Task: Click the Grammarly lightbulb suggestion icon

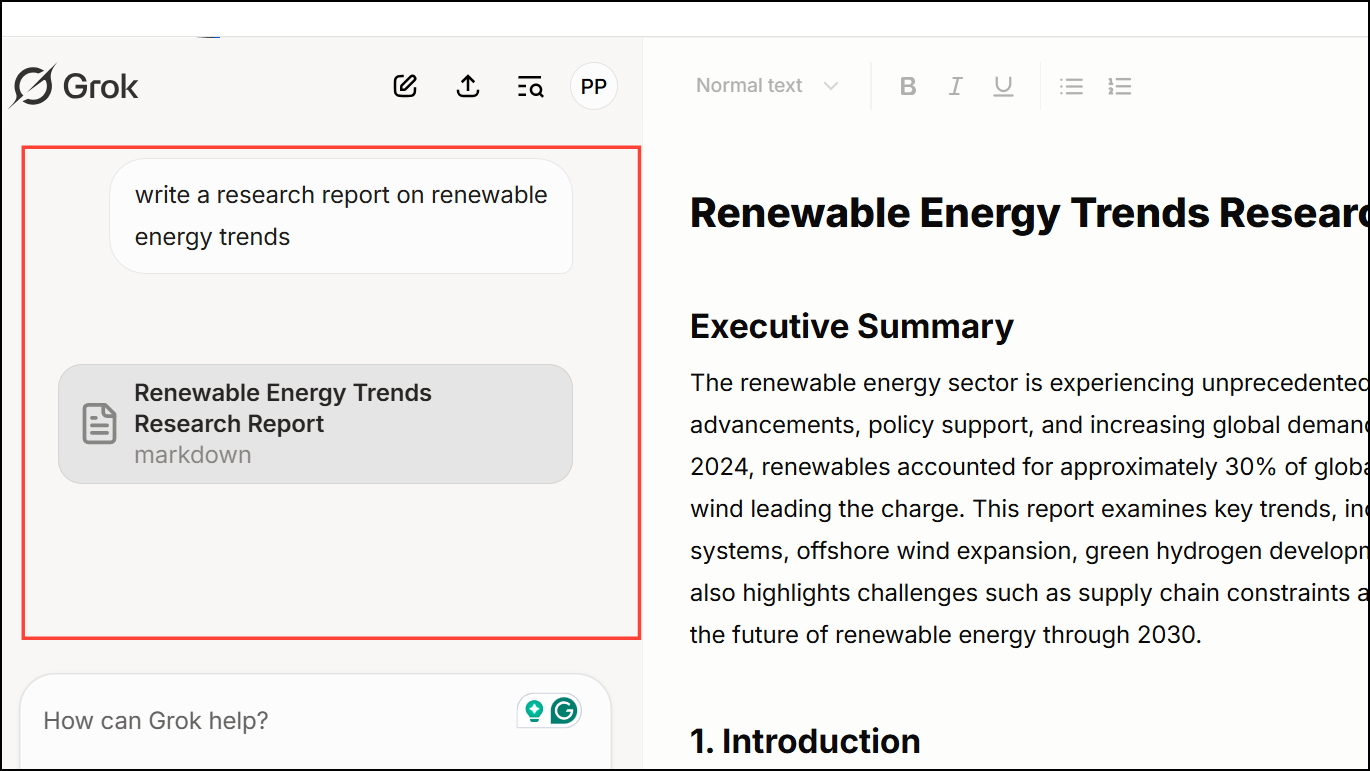Action: coord(535,711)
